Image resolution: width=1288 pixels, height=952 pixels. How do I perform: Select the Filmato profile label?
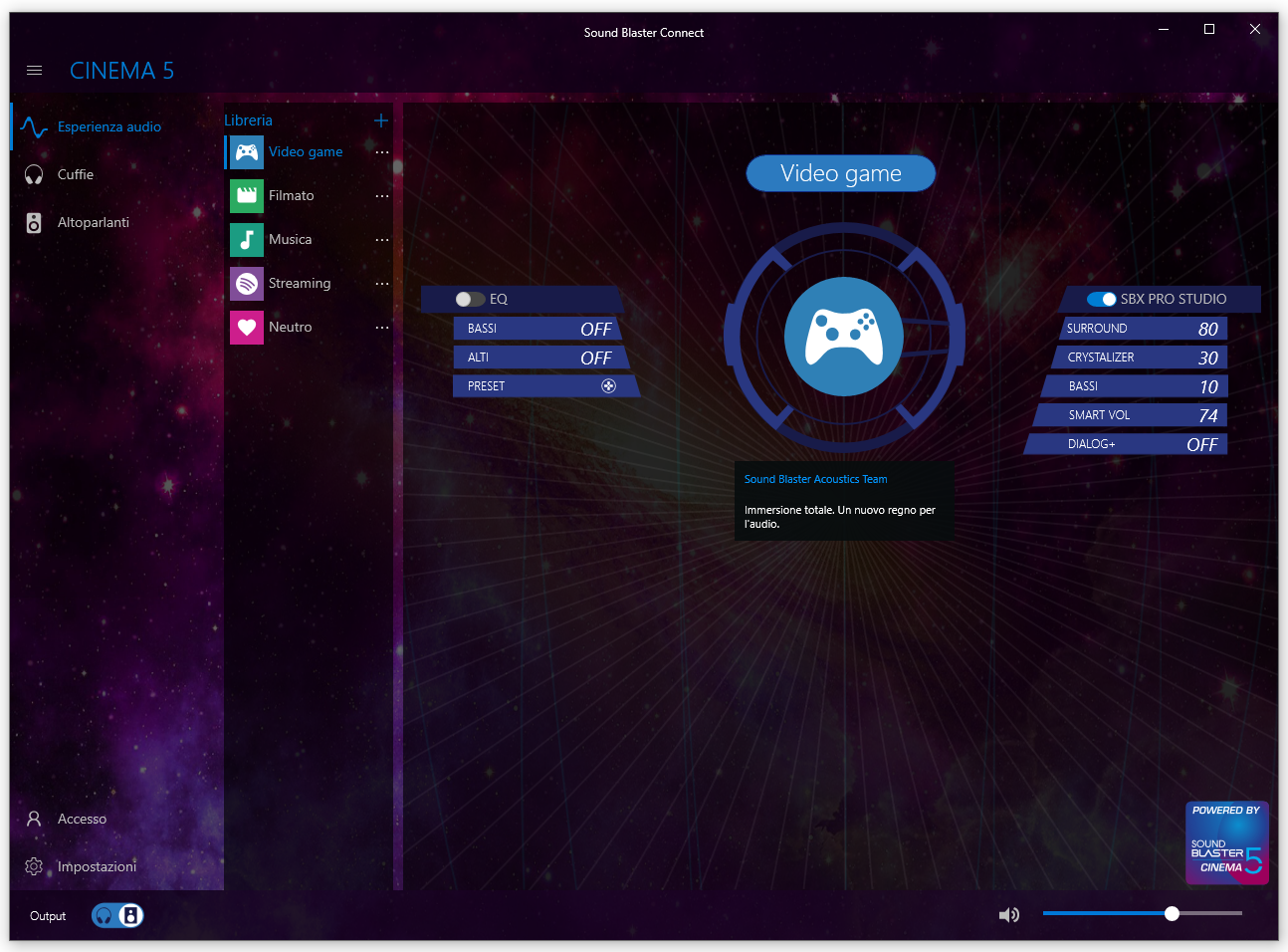click(292, 196)
